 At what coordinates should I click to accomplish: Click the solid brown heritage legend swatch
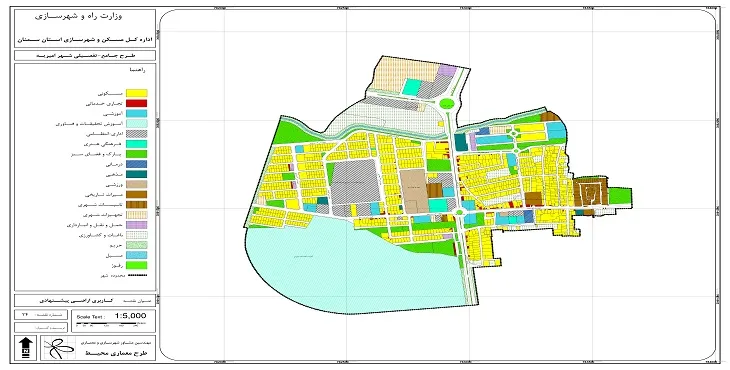(x=136, y=195)
